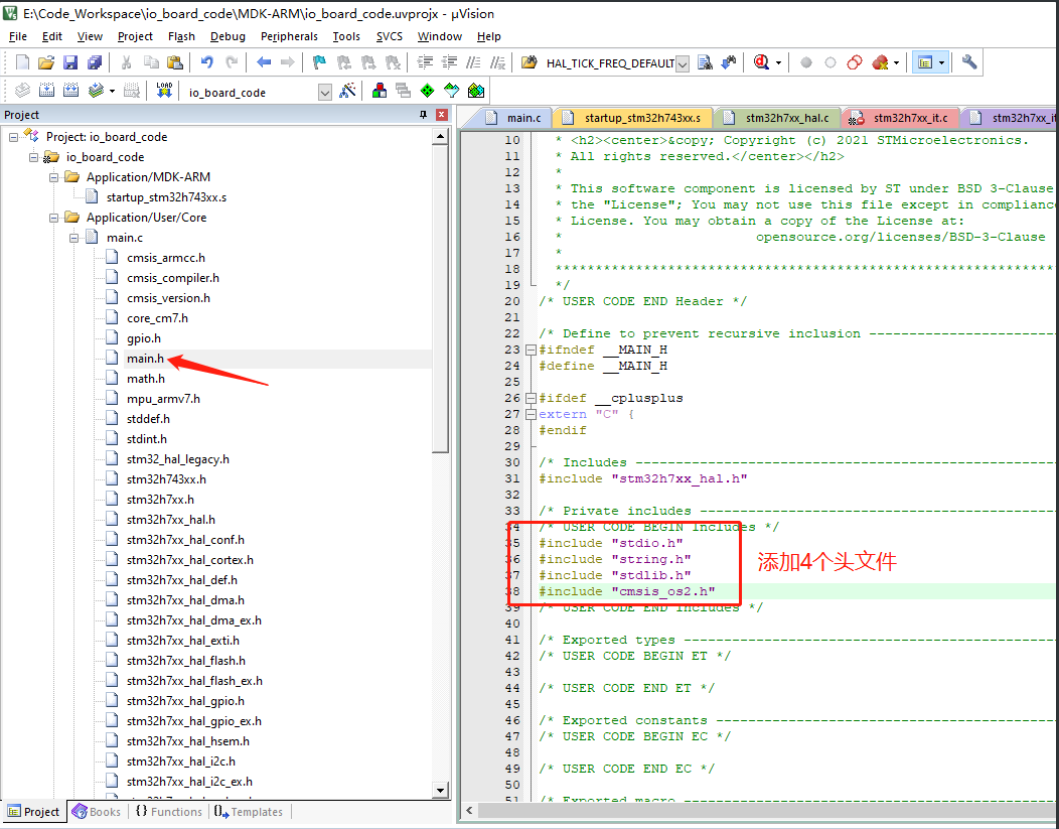Select the Rebuild all target files icon
Viewport: 1059px width, 829px height.
point(68,91)
